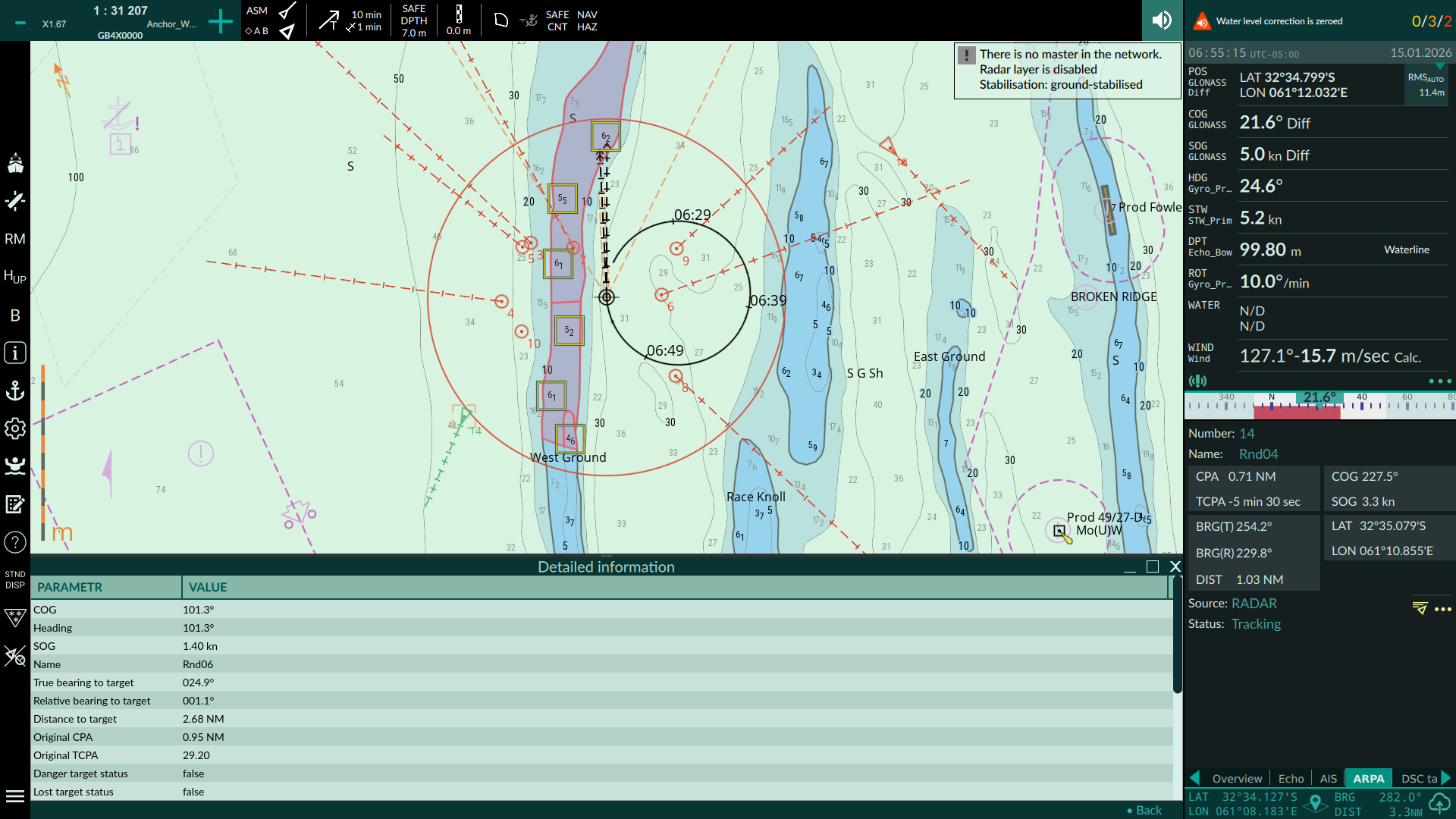Viewport: 1456px width, 819px height.
Task: Expand hamburger menu at bottom left
Action: pos(15,796)
